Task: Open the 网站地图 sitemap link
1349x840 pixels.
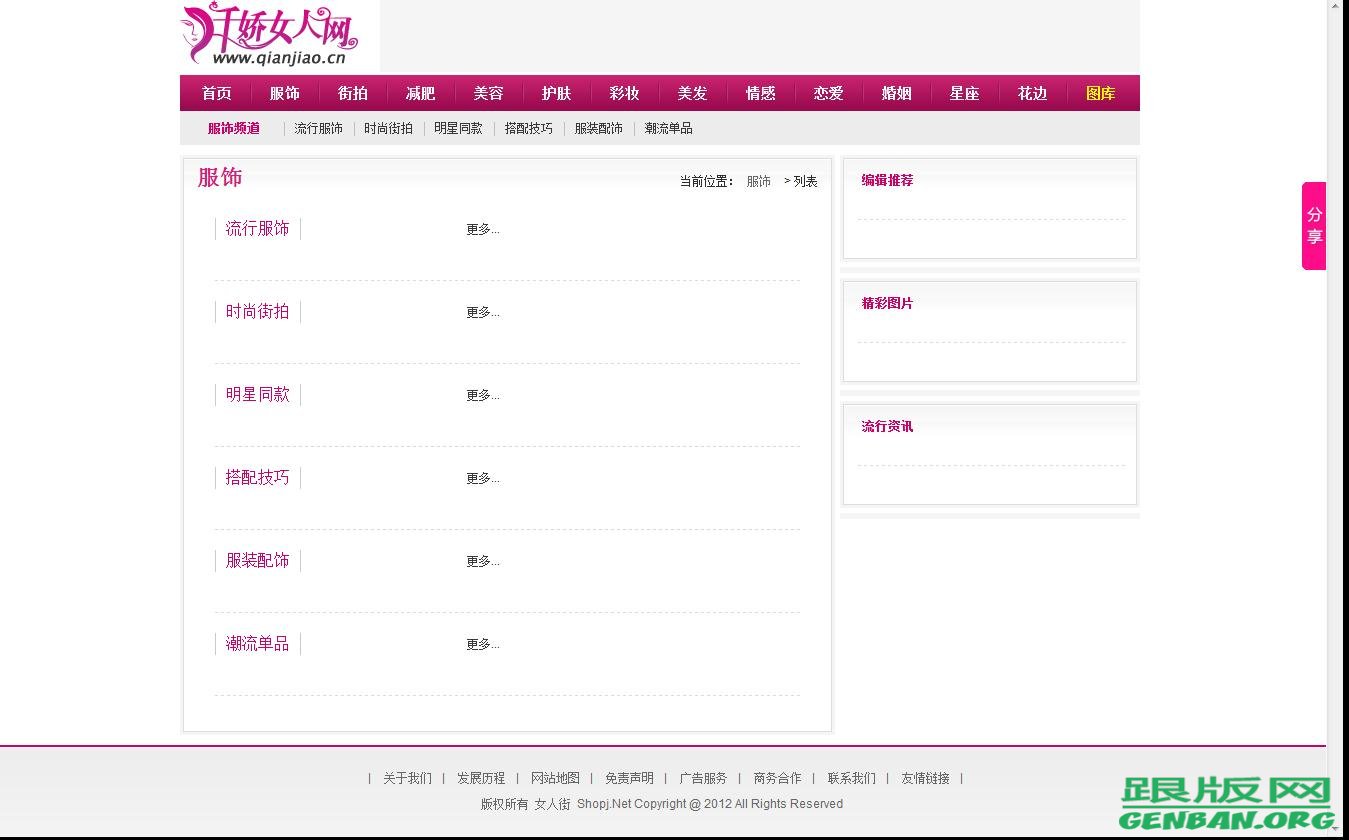Action: (x=556, y=778)
